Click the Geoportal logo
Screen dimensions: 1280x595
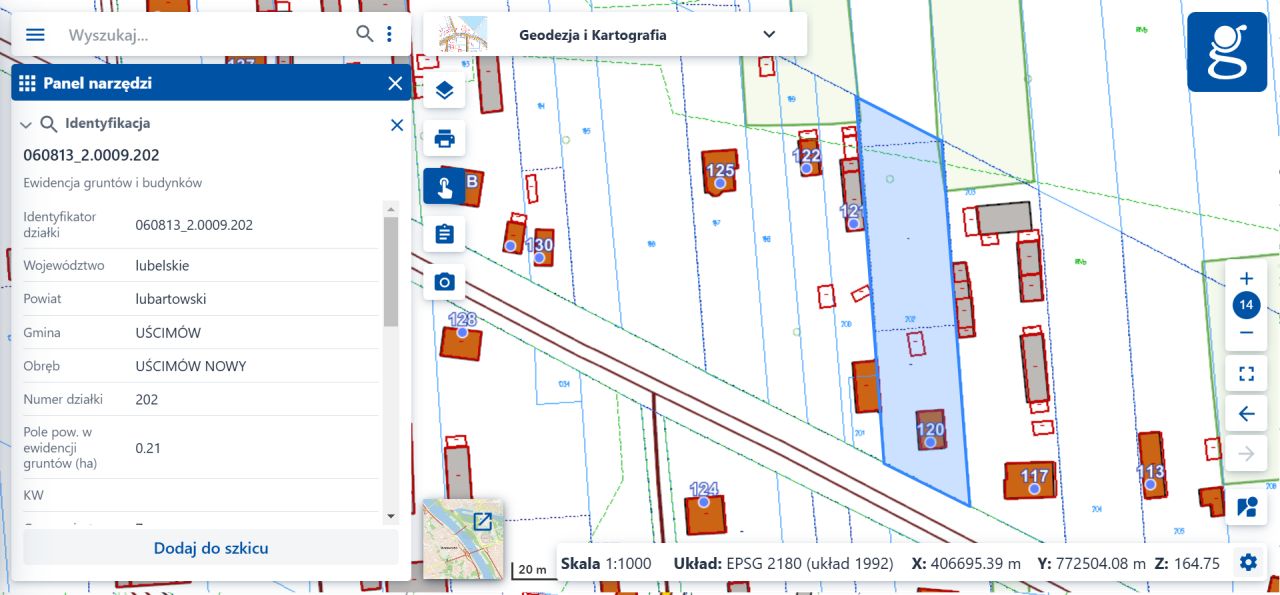[x=1227, y=53]
